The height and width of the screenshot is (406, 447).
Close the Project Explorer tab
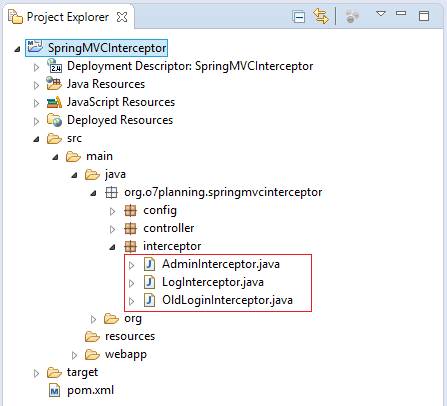122,17
